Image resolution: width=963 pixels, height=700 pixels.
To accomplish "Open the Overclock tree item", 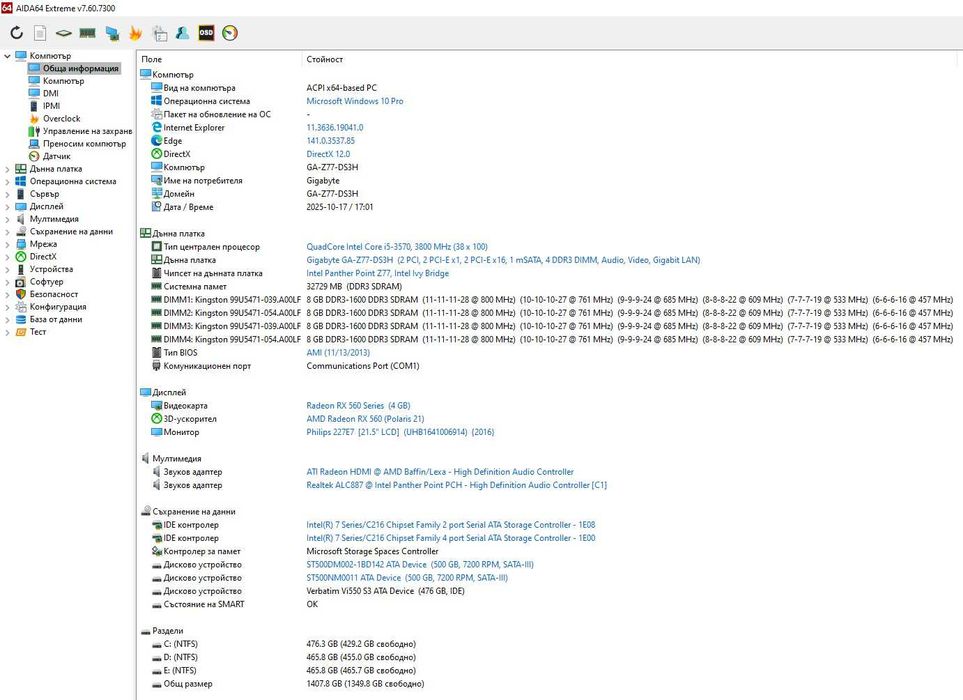I will pyautogui.click(x=61, y=119).
